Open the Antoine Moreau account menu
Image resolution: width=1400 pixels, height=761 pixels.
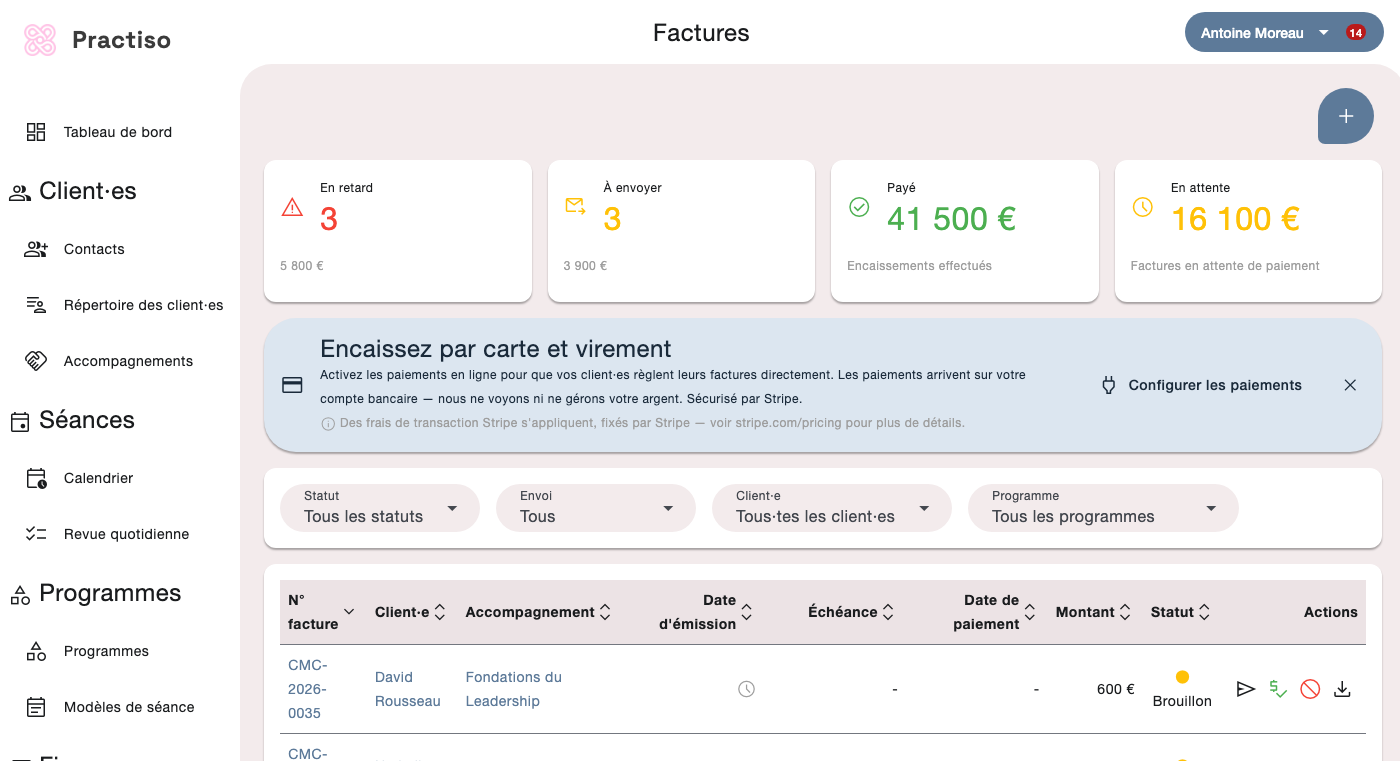pos(1283,32)
